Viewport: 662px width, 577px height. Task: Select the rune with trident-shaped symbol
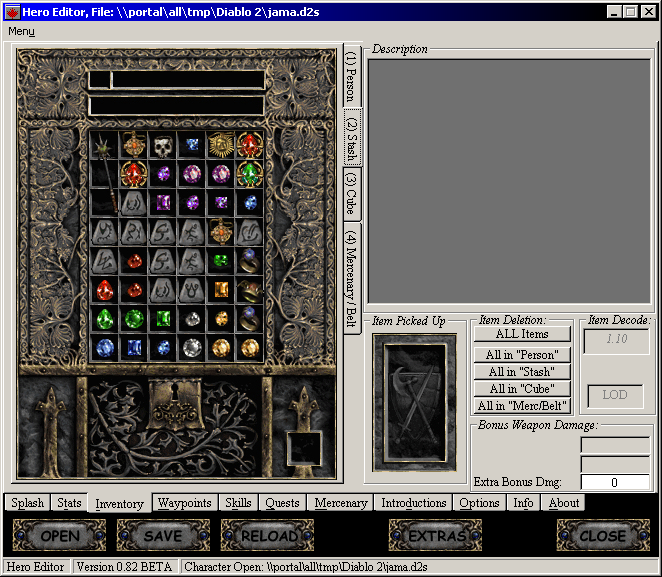pyautogui.click(x=192, y=290)
